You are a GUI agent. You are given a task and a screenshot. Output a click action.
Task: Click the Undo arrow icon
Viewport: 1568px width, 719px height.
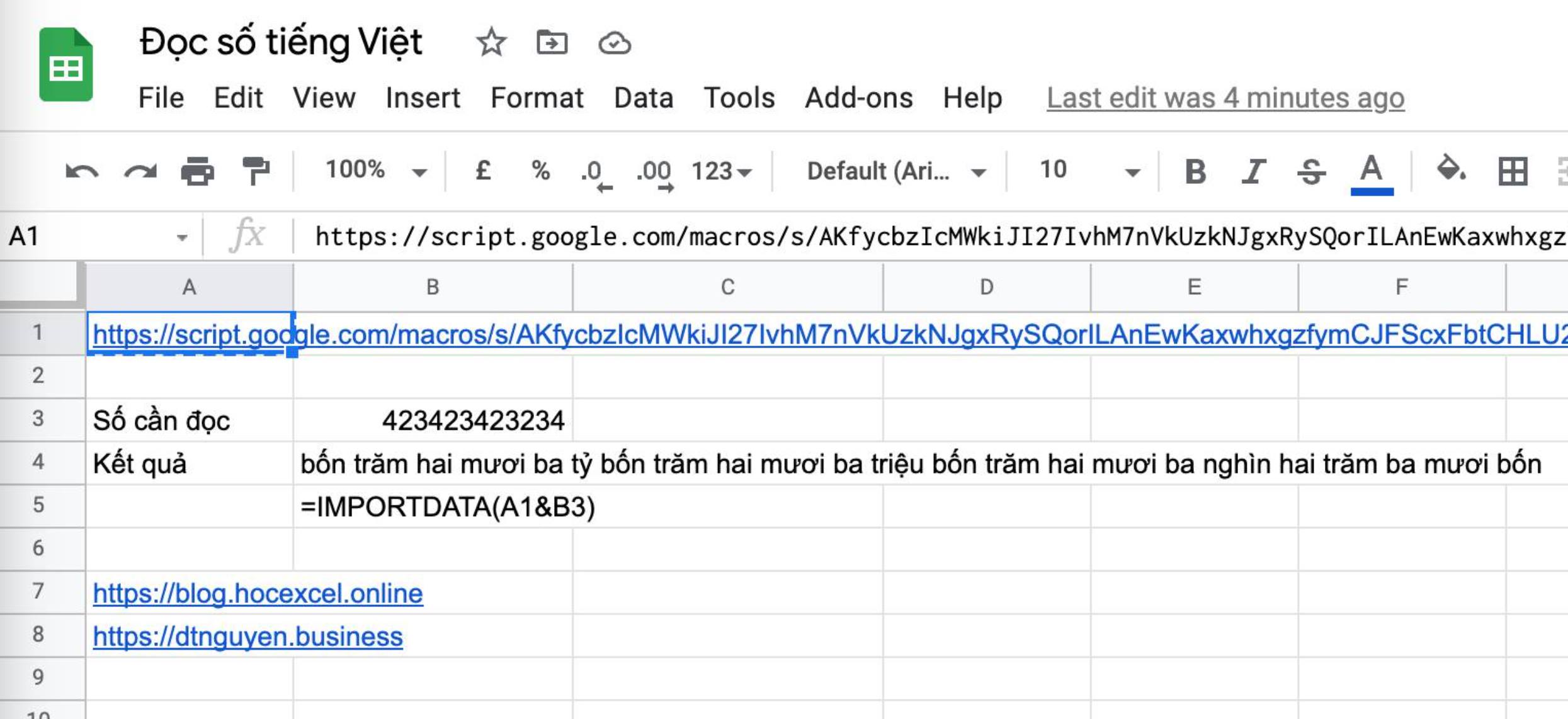click(x=82, y=171)
